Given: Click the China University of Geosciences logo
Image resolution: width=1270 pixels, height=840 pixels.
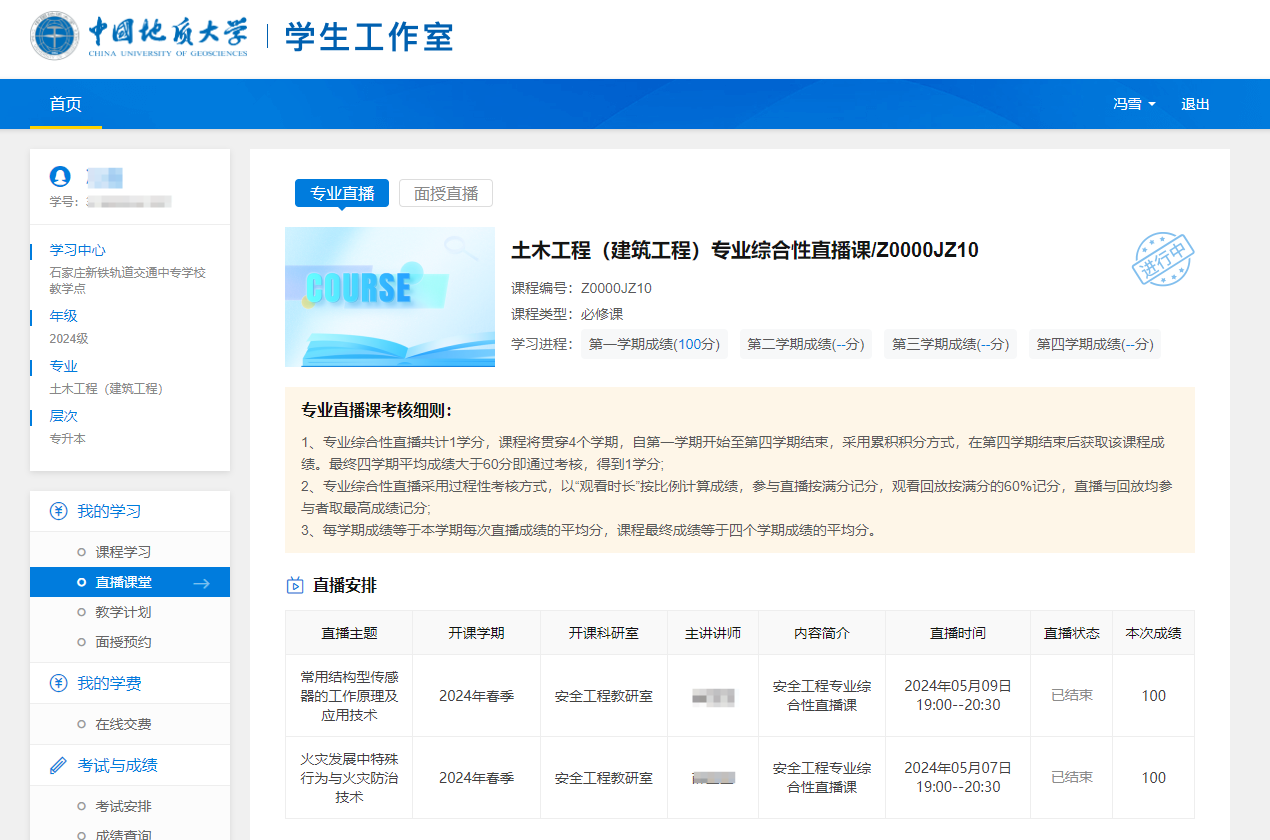Looking at the screenshot, I should [140, 37].
